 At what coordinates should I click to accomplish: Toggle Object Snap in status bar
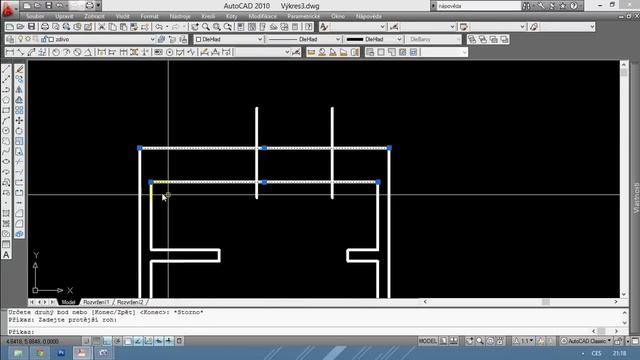[x=128, y=341]
